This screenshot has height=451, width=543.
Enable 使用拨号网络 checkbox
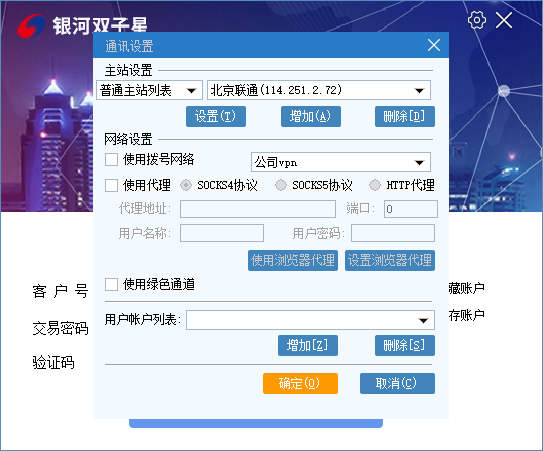(x=112, y=160)
